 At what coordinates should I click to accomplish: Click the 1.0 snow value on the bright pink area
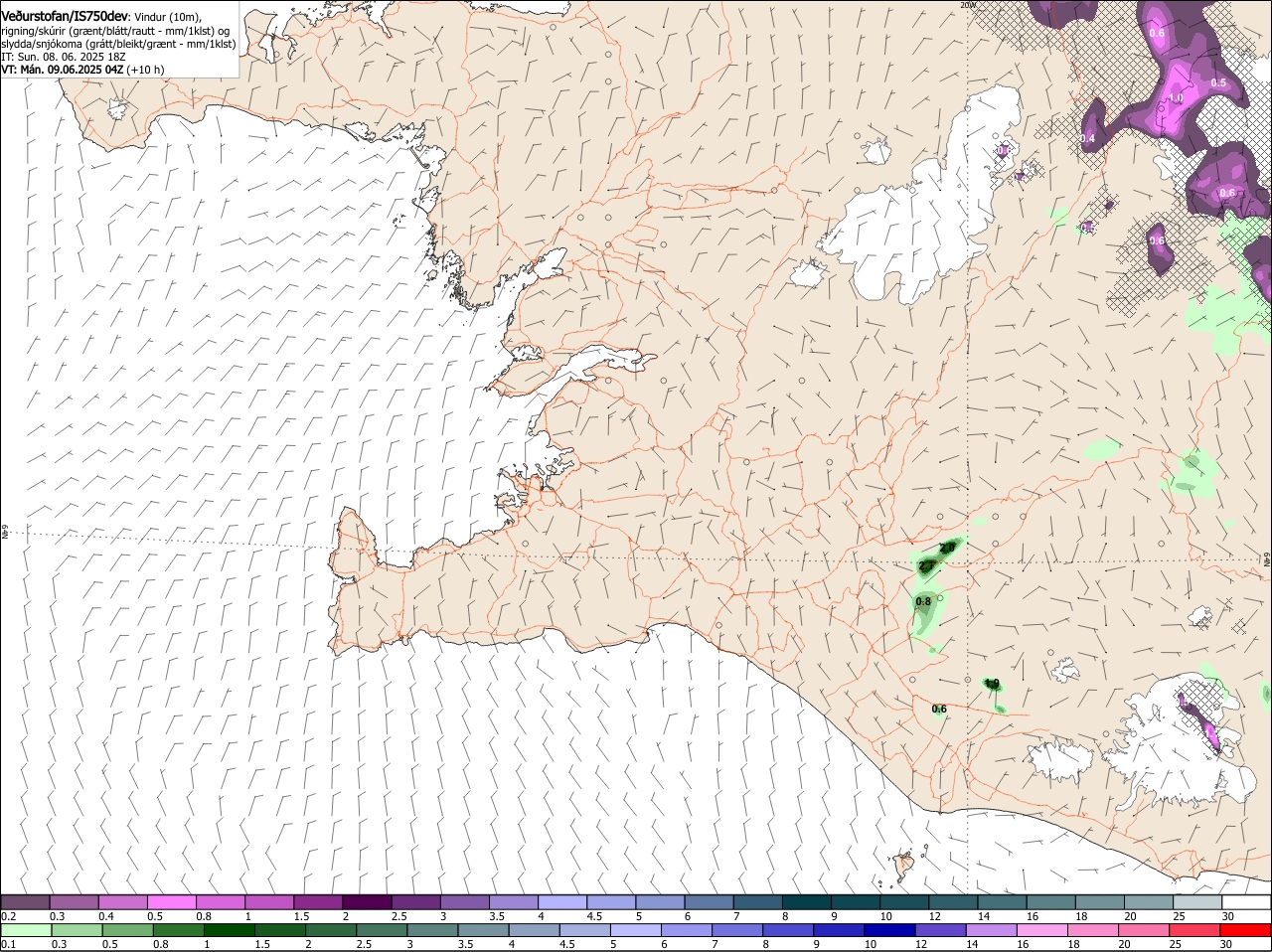pos(1176,98)
